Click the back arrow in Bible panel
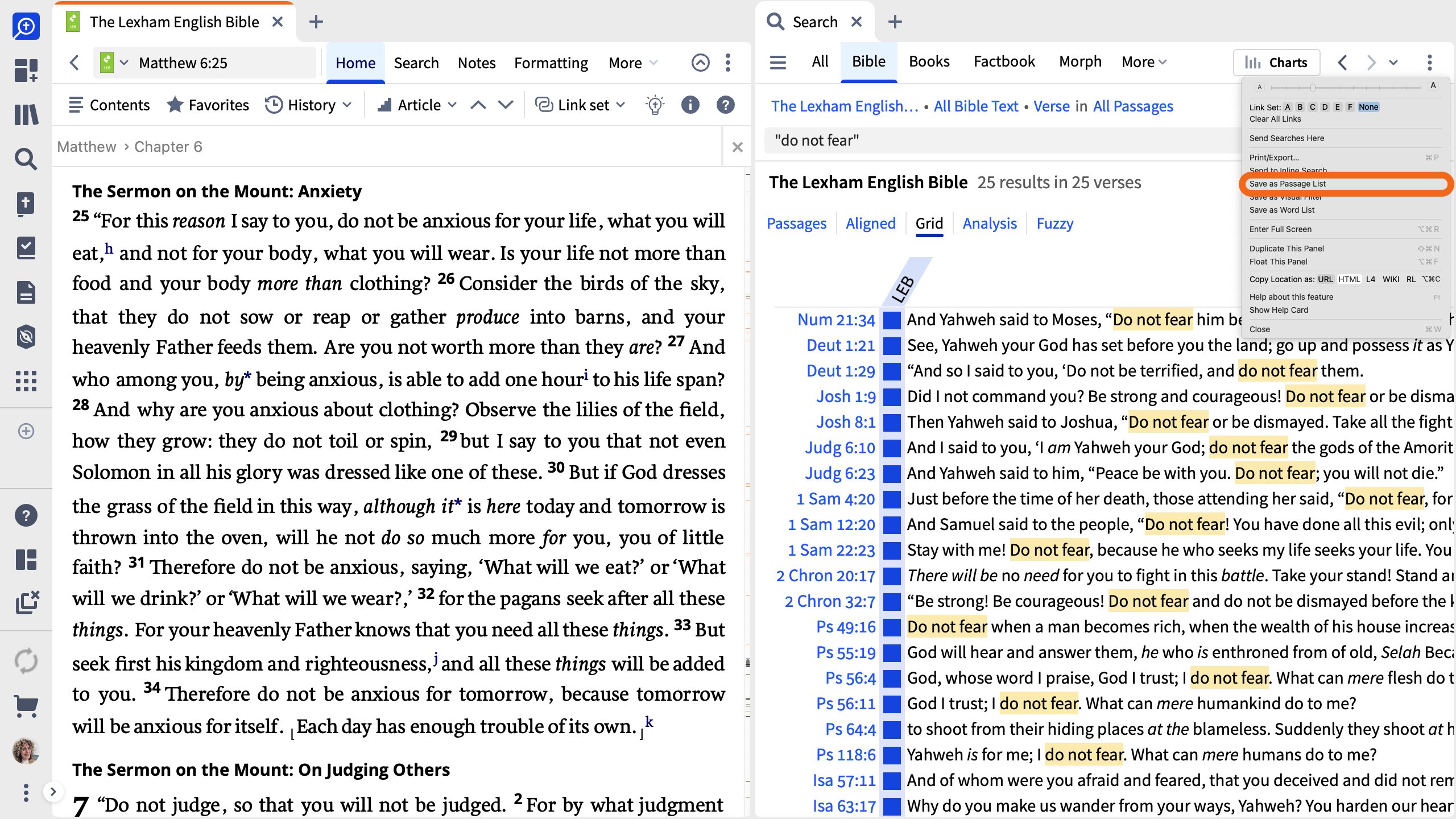The width and height of the screenshot is (1456, 819). pyautogui.click(x=74, y=63)
